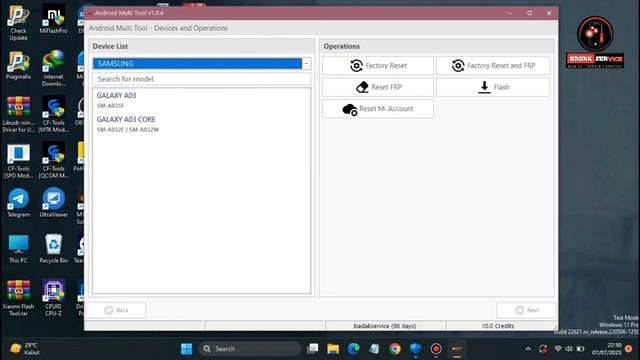Open the Libusb-win Driver archive icon
This screenshot has height=360, width=640.
point(18,115)
